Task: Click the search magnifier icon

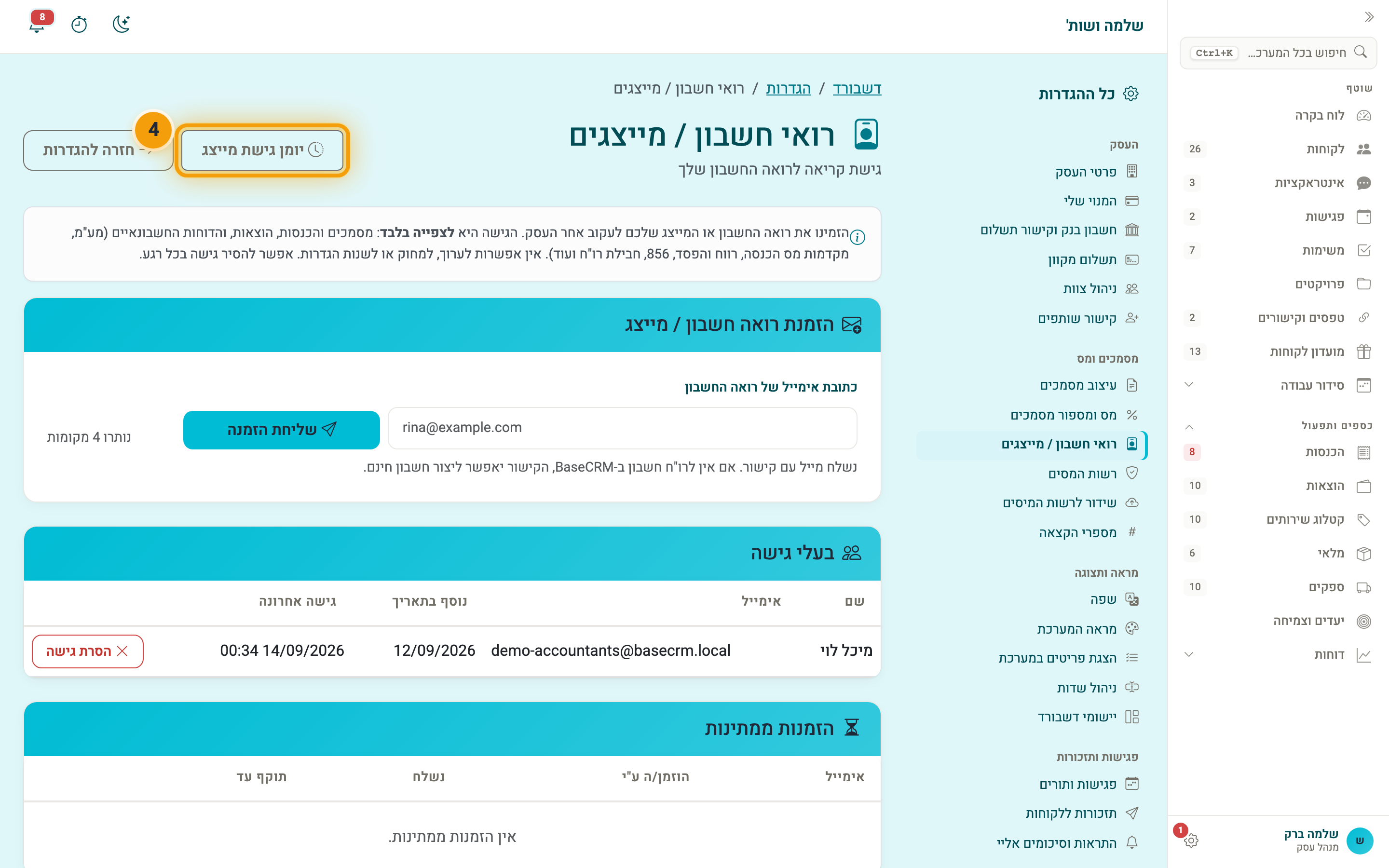Action: pyautogui.click(x=1361, y=52)
